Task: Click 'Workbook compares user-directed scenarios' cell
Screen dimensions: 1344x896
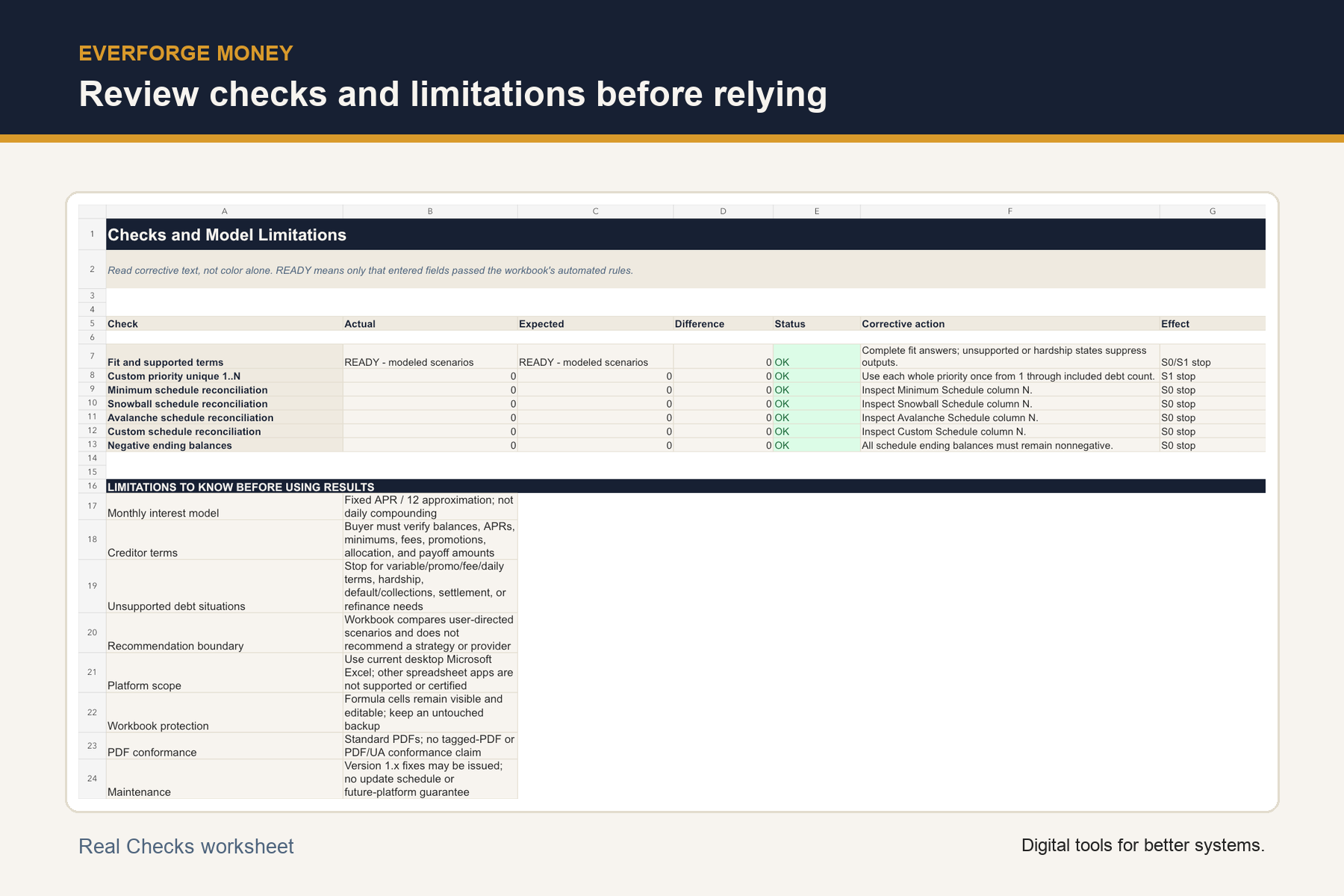Action: coord(430,632)
